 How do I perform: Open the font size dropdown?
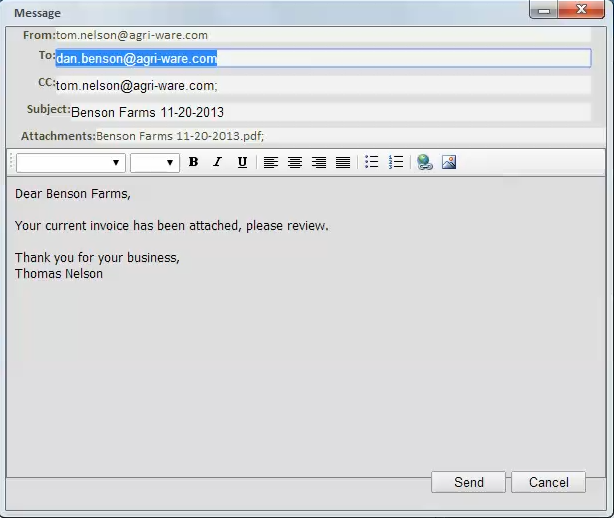(155, 162)
